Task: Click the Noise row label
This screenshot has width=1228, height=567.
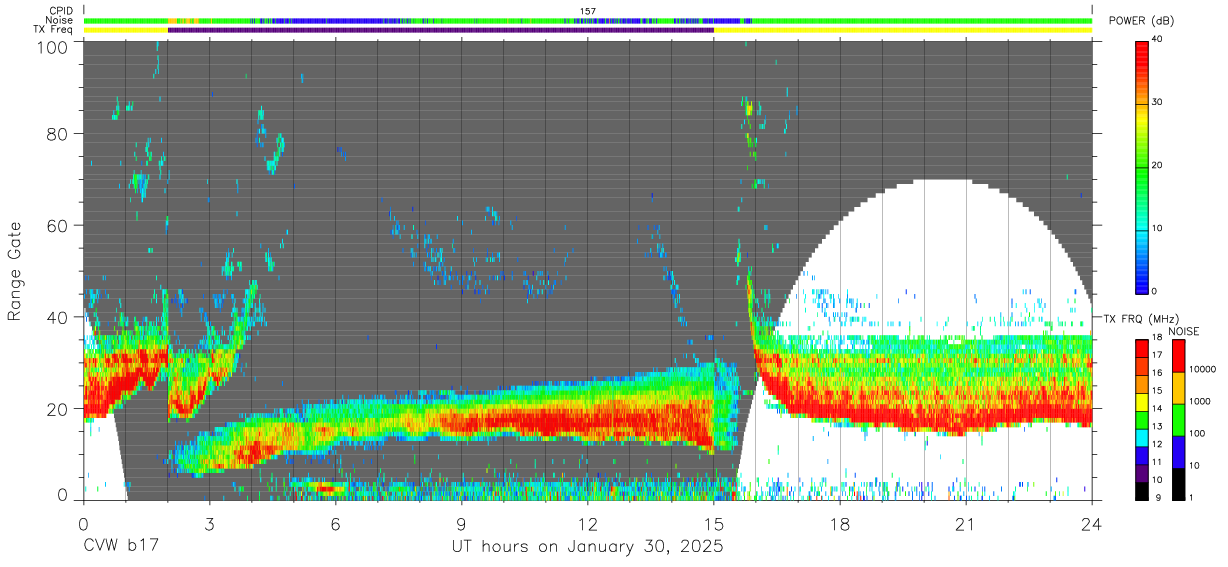Action: [59, 20]
